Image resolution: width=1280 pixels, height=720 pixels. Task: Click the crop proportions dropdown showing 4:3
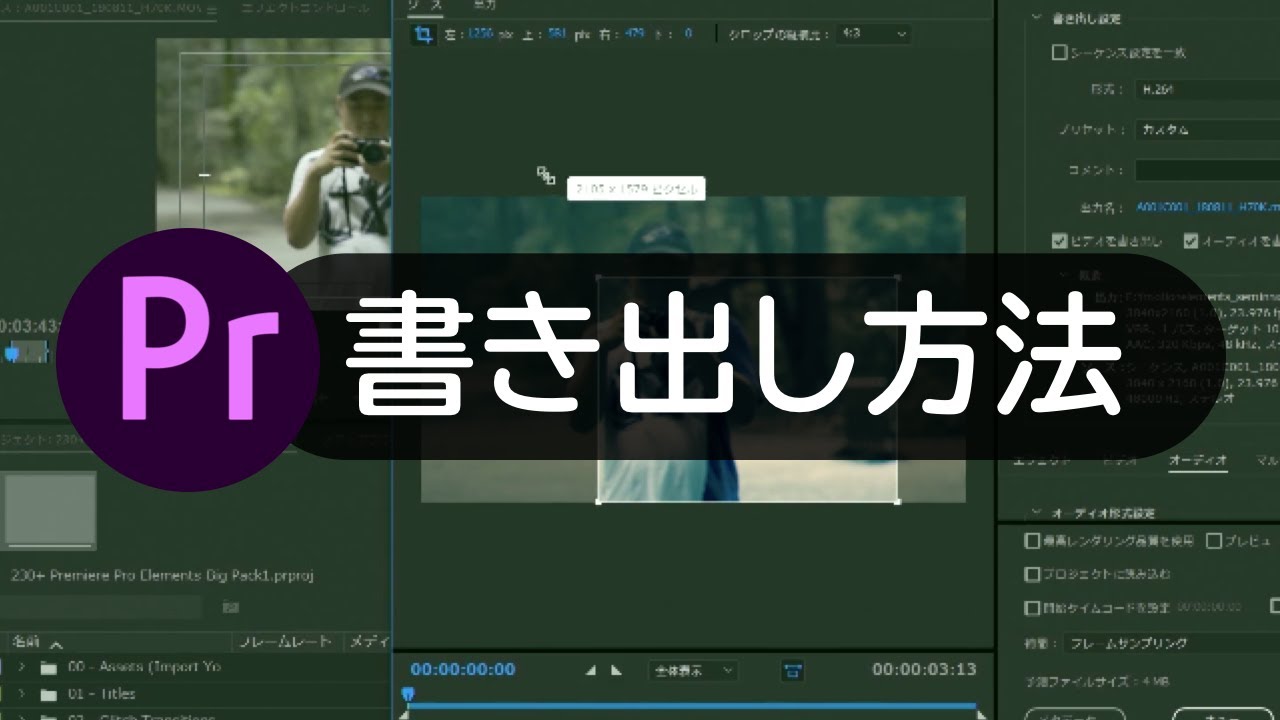click(x=873, y=34)
